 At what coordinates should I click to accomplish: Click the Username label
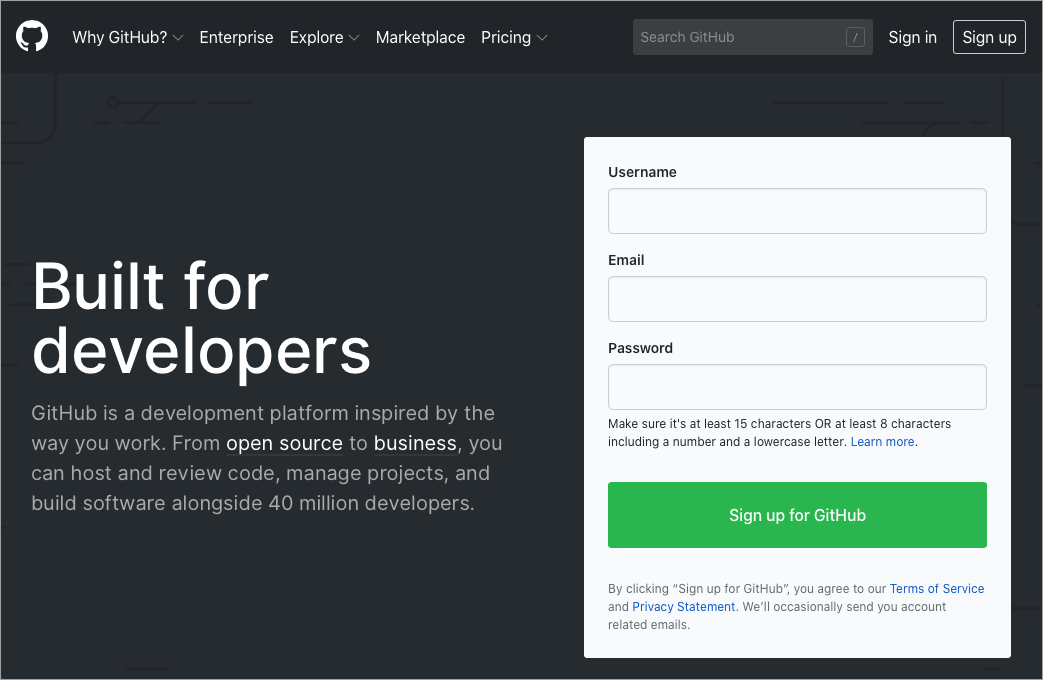tap(642, 172)
